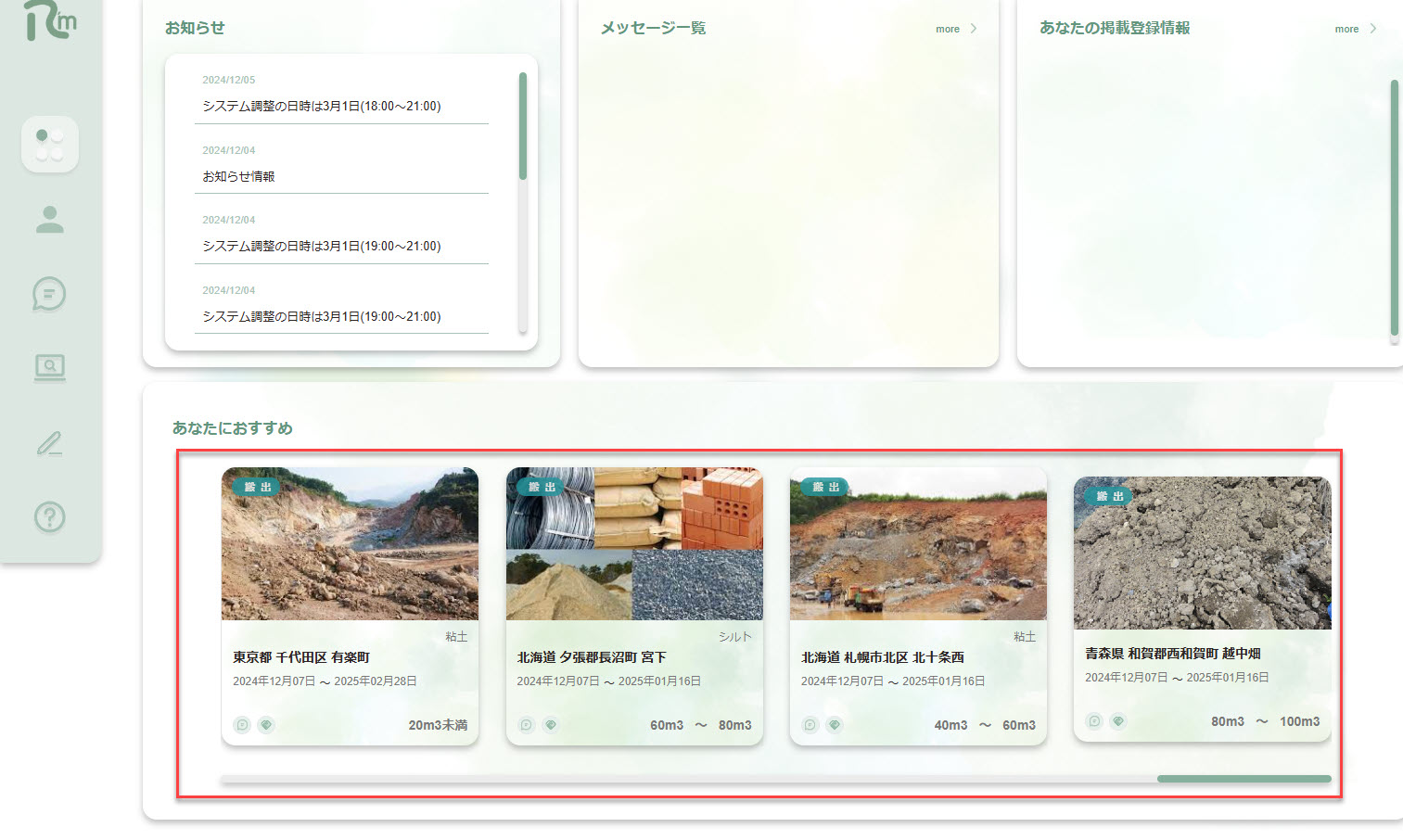
Task: Open the お知らせ情報 notice entry
Action: 239,176
